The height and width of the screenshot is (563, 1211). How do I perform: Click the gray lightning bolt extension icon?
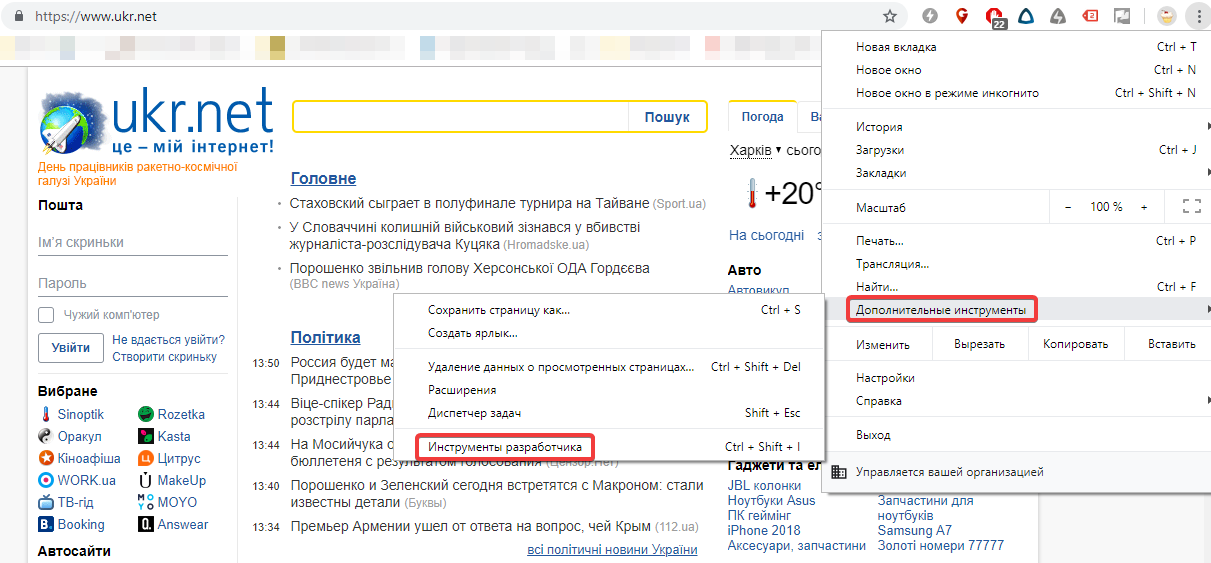pos(930,16)
